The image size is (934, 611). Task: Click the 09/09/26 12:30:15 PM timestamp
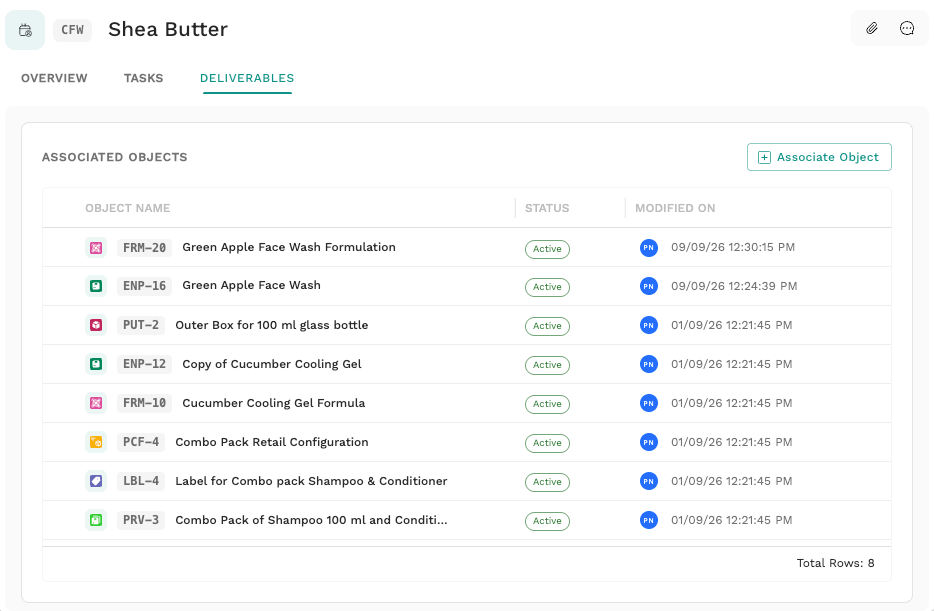pos(733,247)
